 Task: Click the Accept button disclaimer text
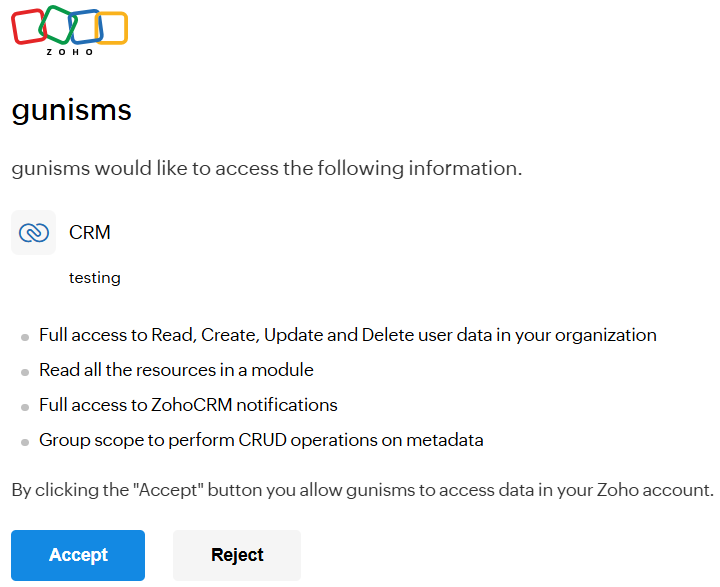[x=363, y=490]
